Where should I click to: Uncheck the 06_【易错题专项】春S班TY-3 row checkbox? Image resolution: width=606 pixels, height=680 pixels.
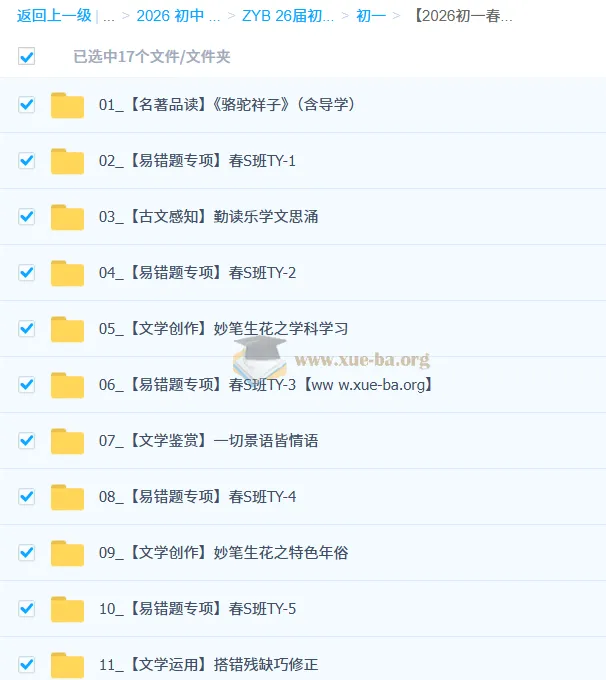(26, 385)
